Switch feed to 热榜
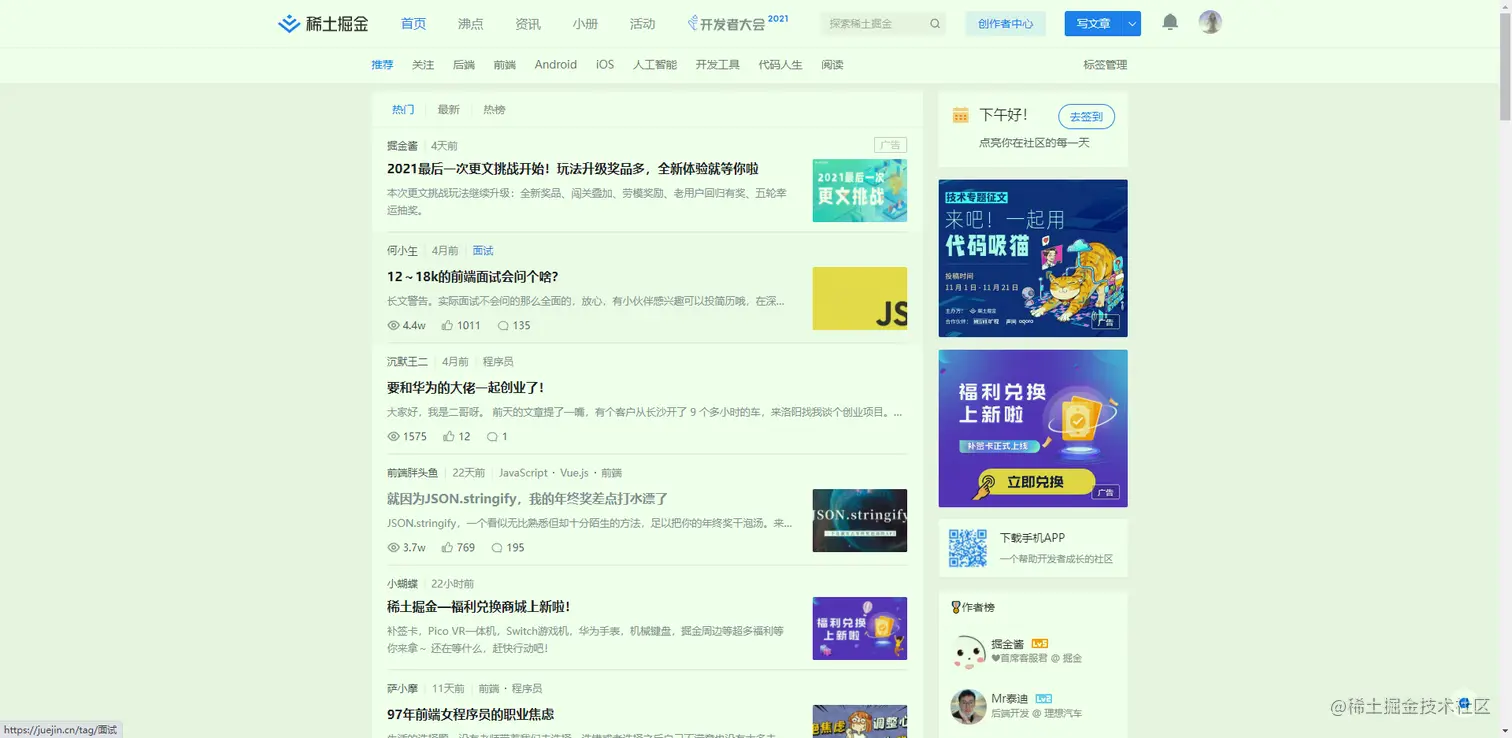 pyautogui.click(x=494, y=110)
